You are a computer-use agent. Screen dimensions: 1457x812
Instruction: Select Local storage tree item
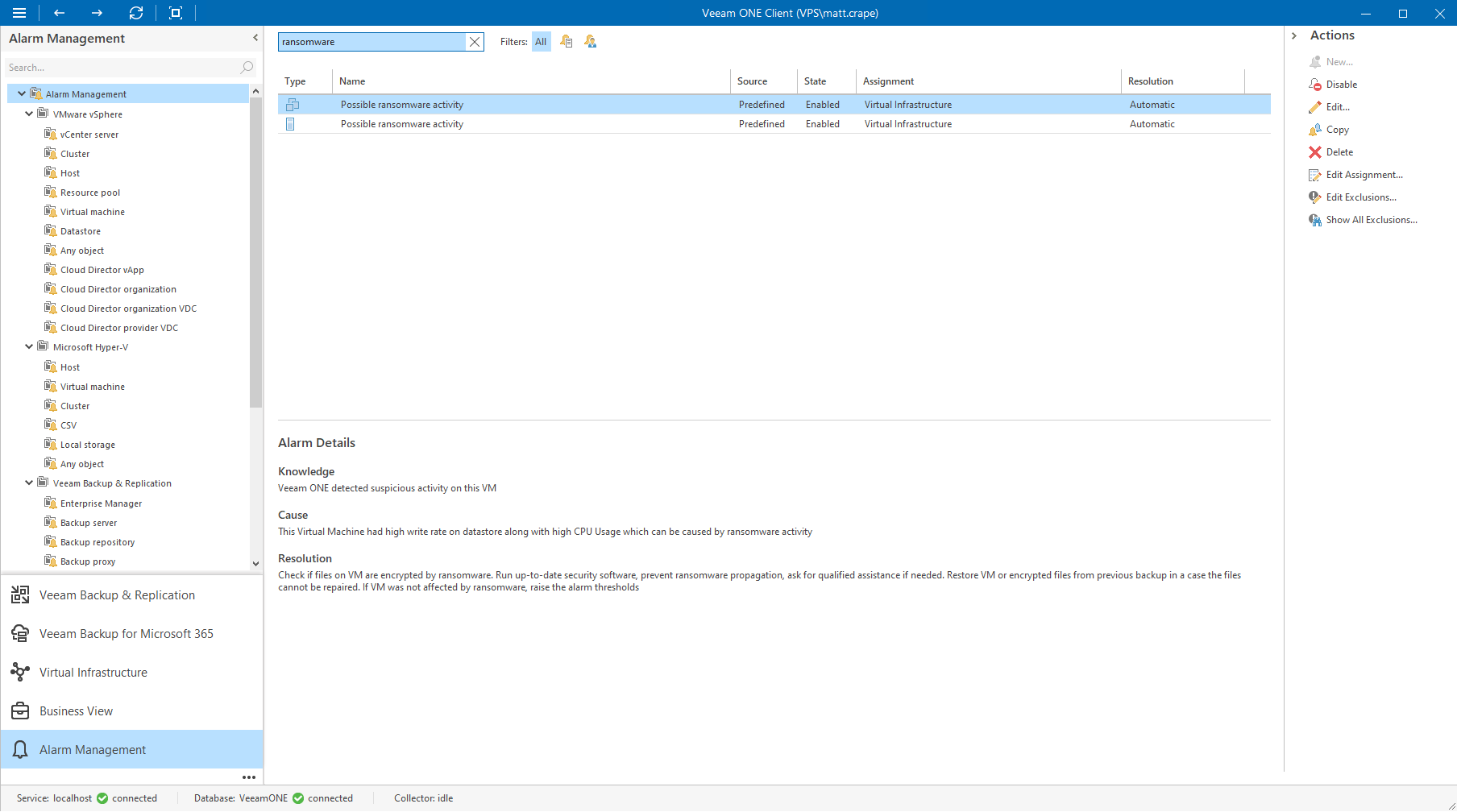pyautogui.click(x=88, y=445)
